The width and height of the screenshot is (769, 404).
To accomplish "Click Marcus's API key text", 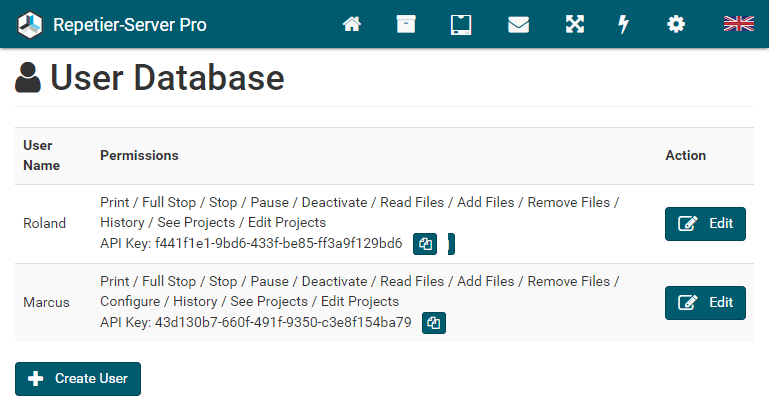I will [283, 323].
